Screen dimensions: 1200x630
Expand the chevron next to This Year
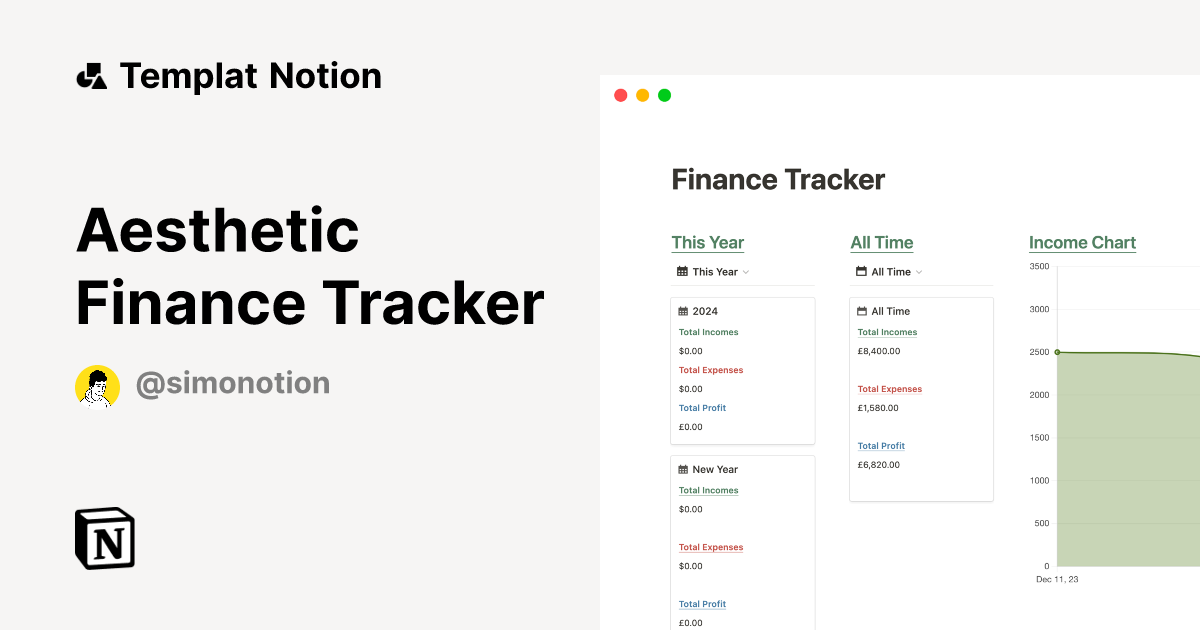tap(745, 272)
